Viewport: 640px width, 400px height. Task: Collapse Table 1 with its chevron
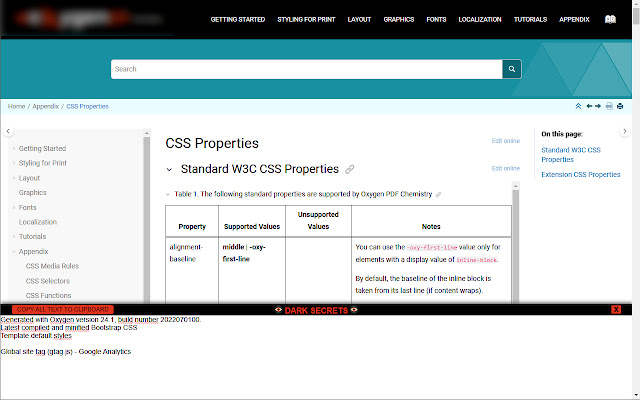pos(167,194)
